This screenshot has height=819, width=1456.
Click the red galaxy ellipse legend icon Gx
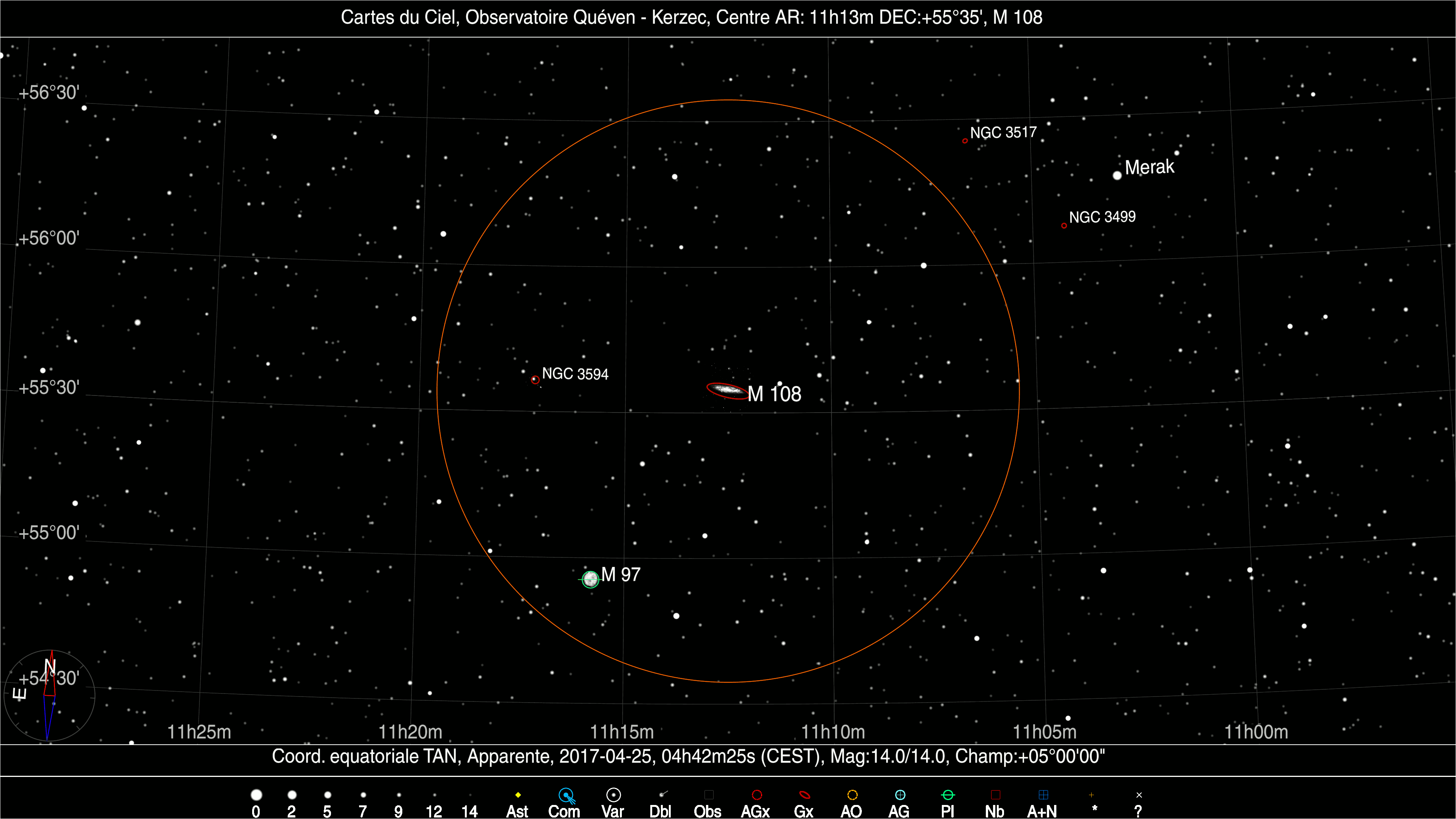coord(804,795)
